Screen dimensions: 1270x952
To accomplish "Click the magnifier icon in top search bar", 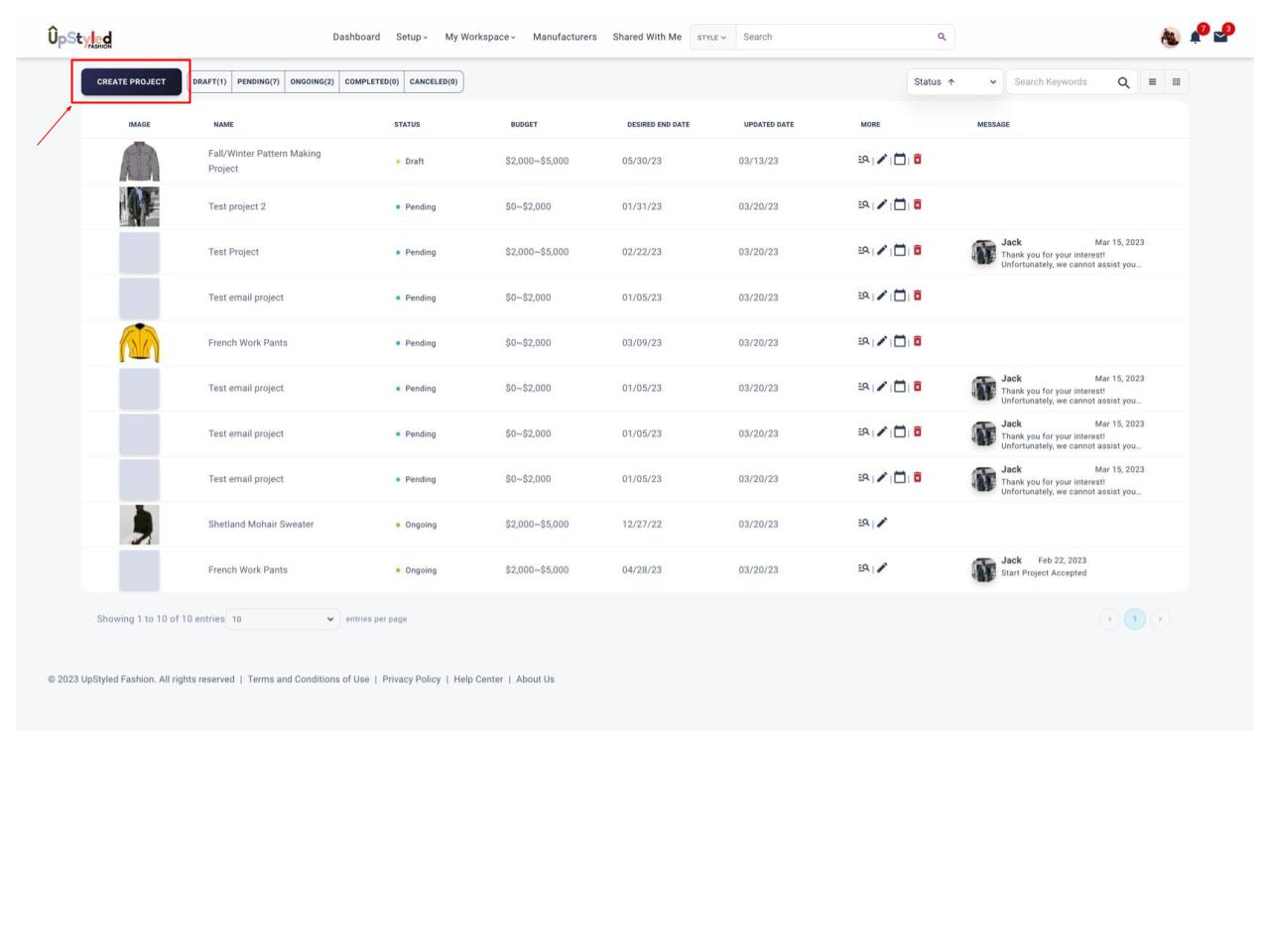I will pos(942,37).
